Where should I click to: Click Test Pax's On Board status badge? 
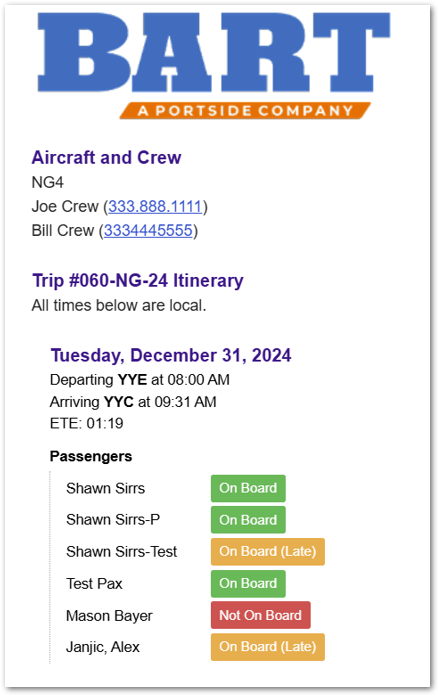(x=248, y=584)
